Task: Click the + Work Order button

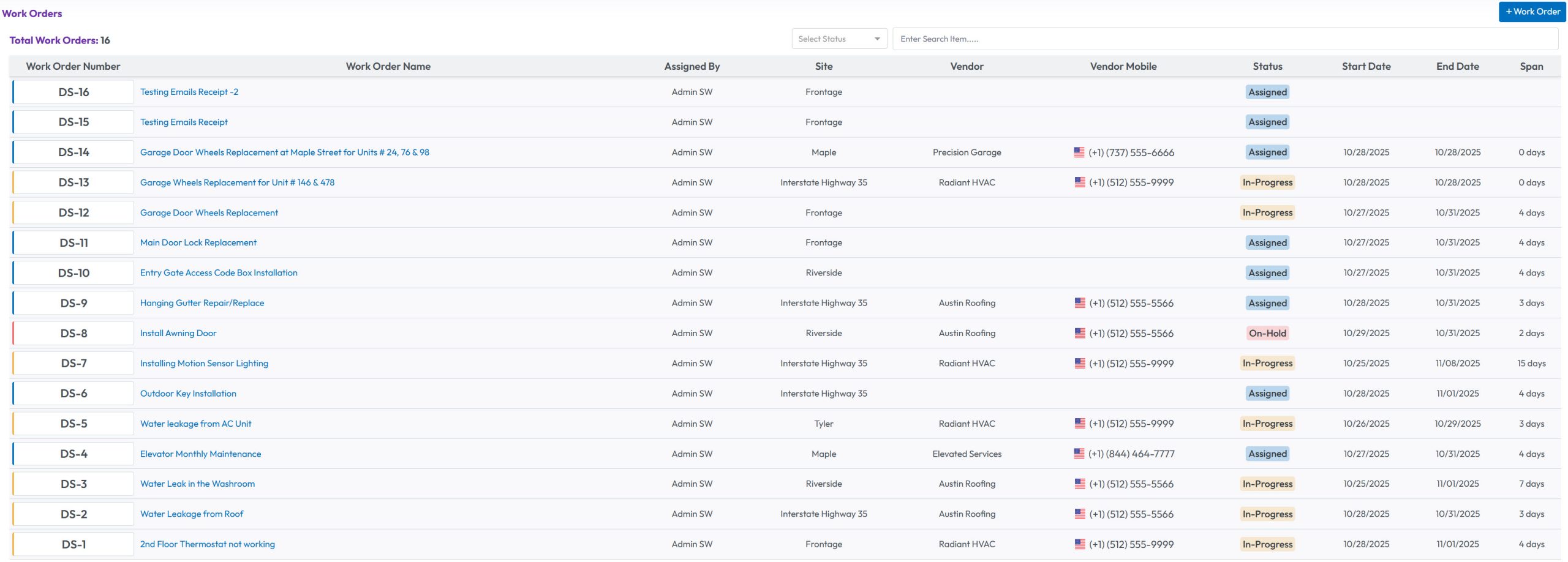Action: point(1532,12)
